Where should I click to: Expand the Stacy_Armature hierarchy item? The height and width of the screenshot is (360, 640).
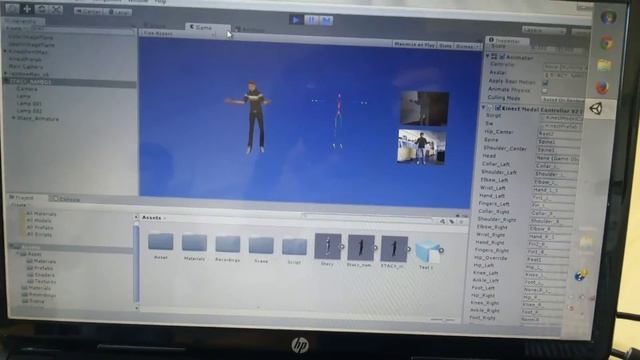[13, 118]
